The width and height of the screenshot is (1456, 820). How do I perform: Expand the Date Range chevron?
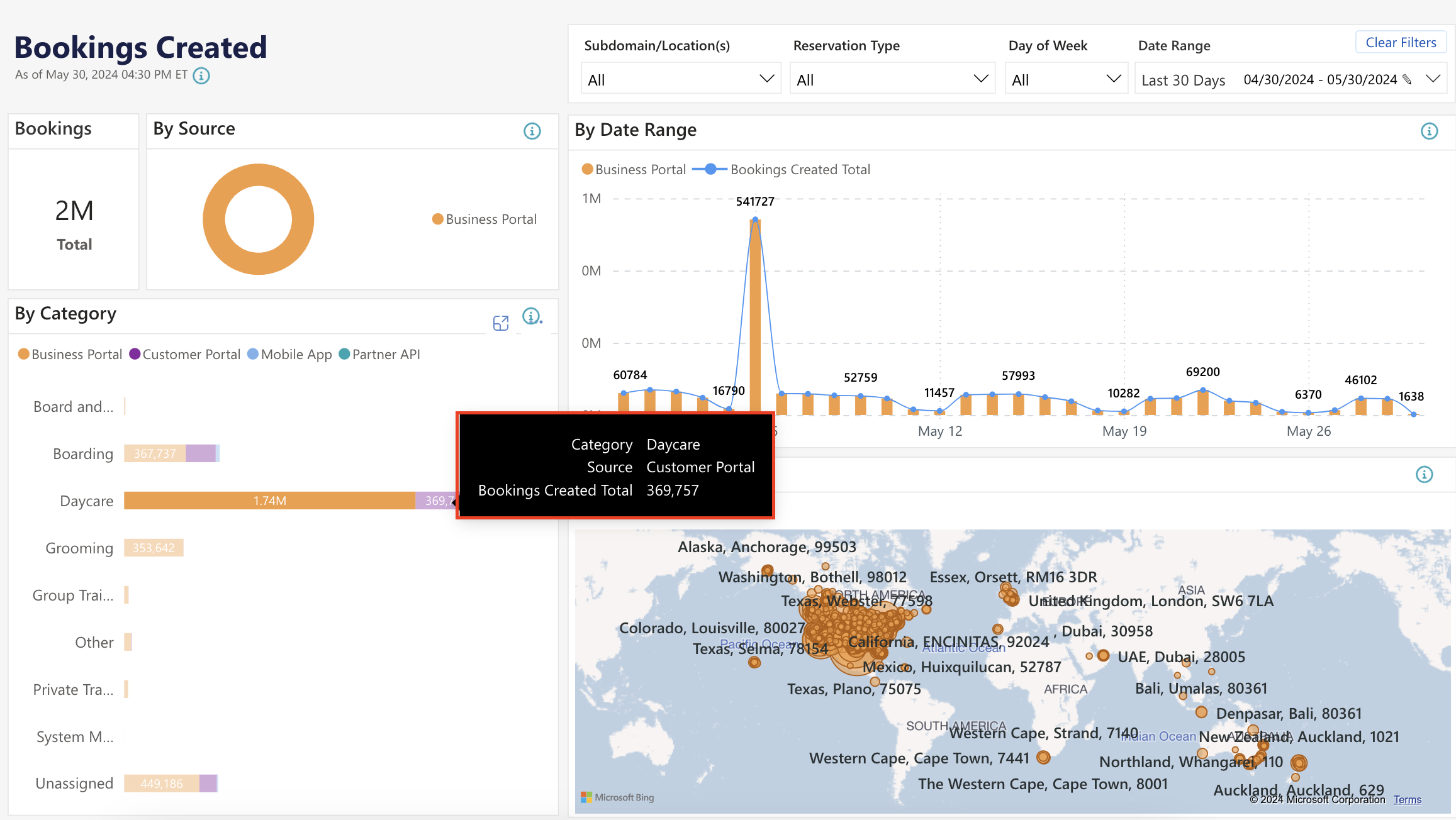click(x=1433, y=79)
